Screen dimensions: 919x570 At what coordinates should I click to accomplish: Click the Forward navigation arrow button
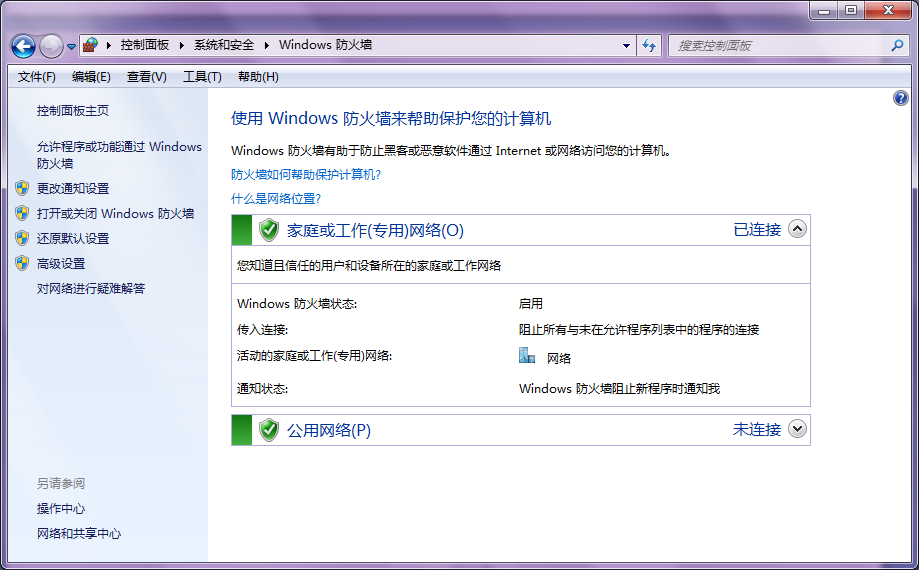point(51,46)
